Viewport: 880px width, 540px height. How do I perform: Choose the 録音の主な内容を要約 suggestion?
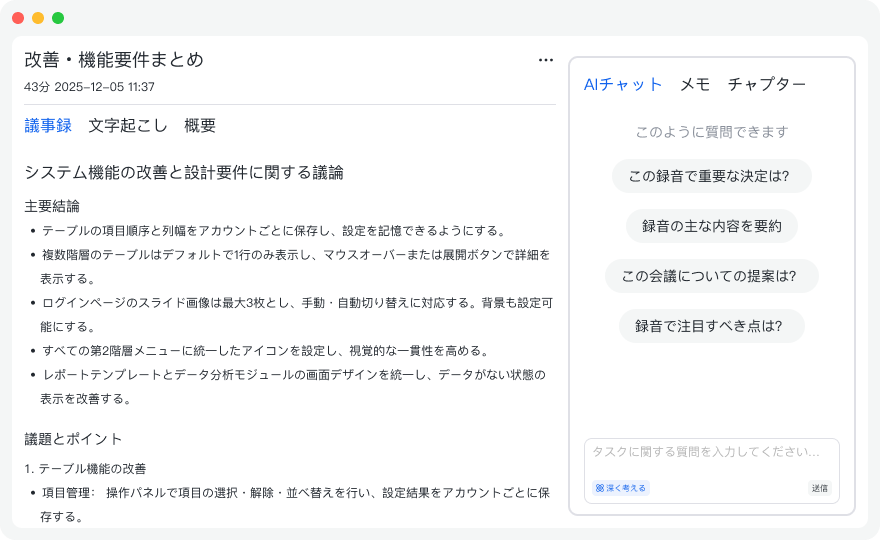coord(712,226)
